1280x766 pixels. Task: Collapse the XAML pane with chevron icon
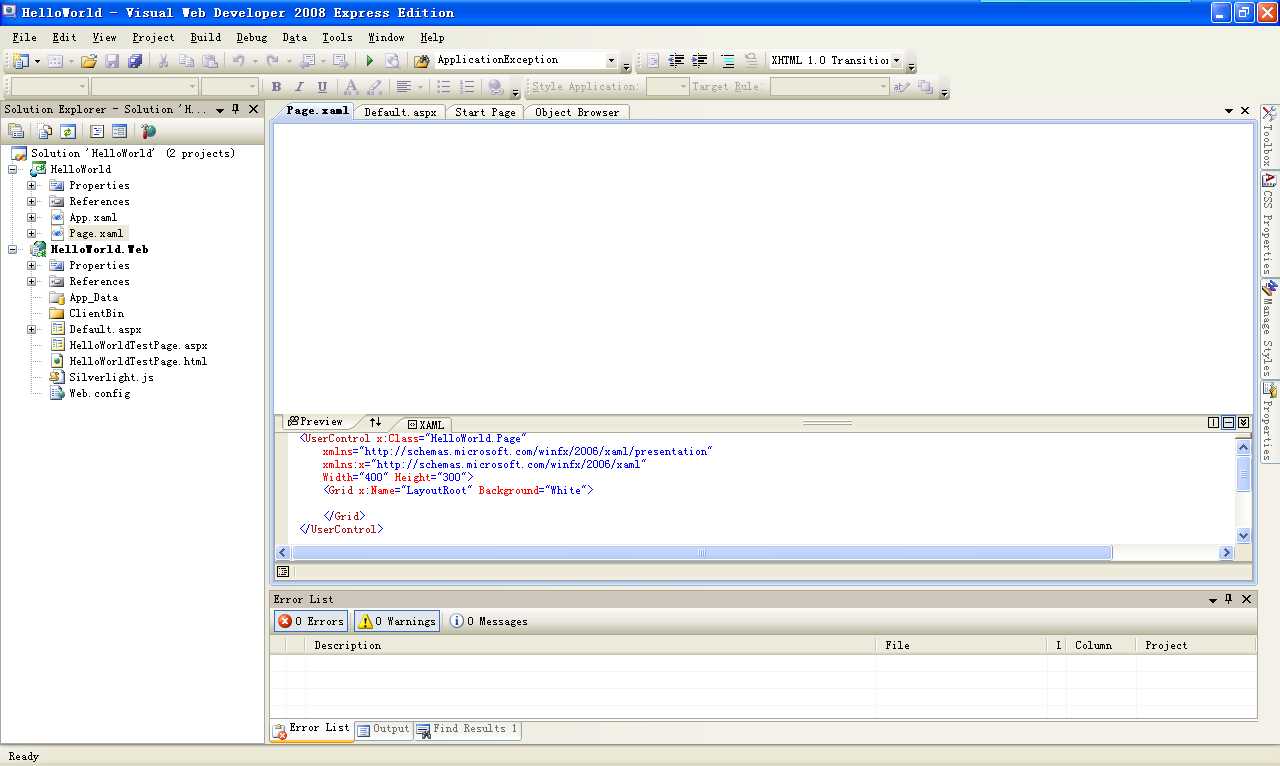tap(1243, 423)
